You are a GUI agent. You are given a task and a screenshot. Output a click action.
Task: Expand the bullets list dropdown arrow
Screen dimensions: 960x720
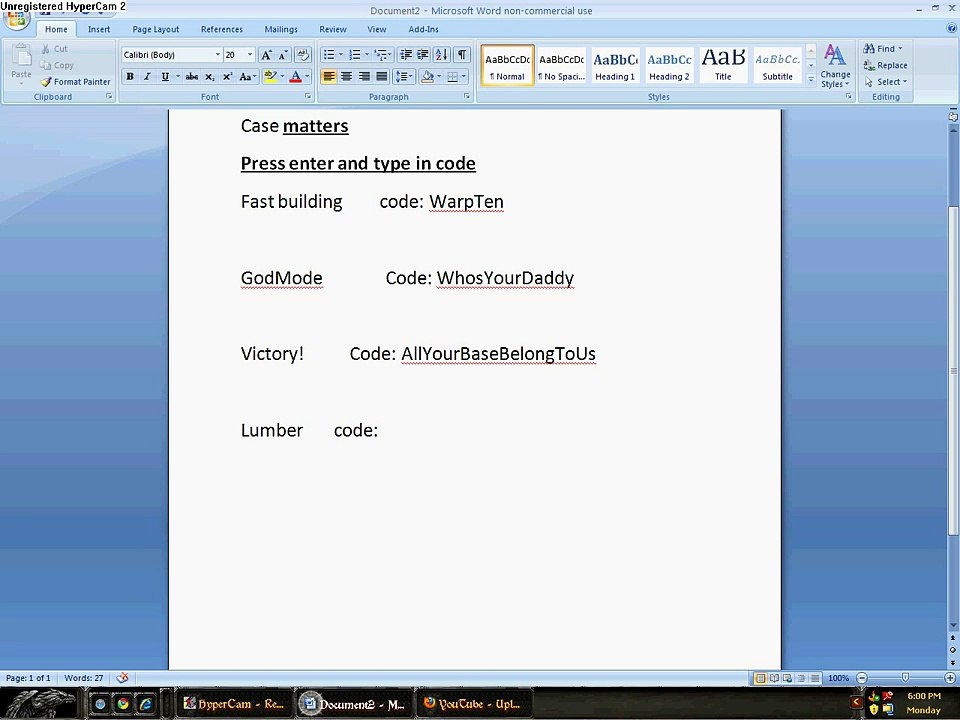[x=341, y=55]
